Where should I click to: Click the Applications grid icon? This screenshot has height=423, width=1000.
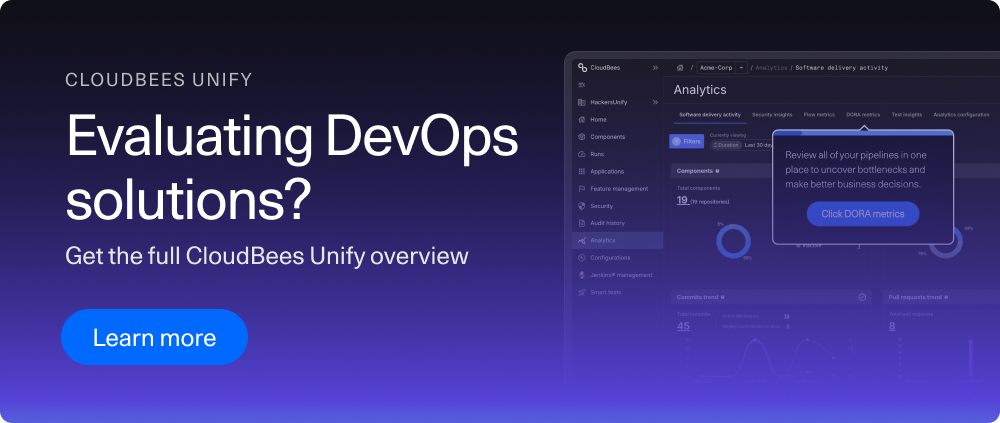582,171
